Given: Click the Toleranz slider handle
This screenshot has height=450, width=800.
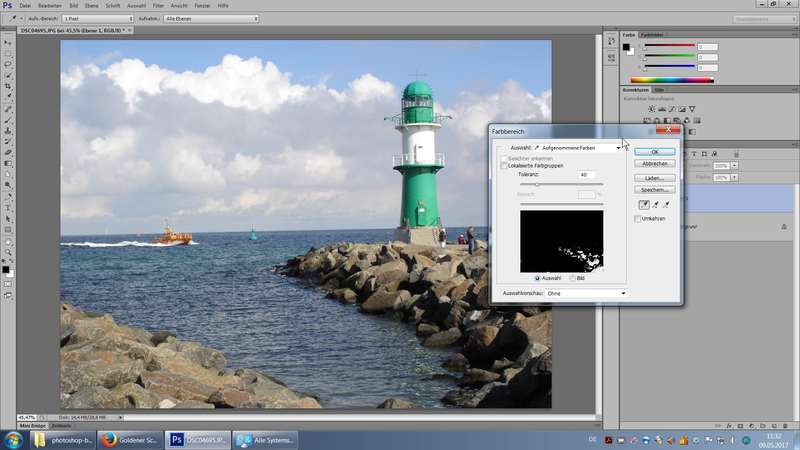Looking at the screenshot, I should click(x=537, y=184).
